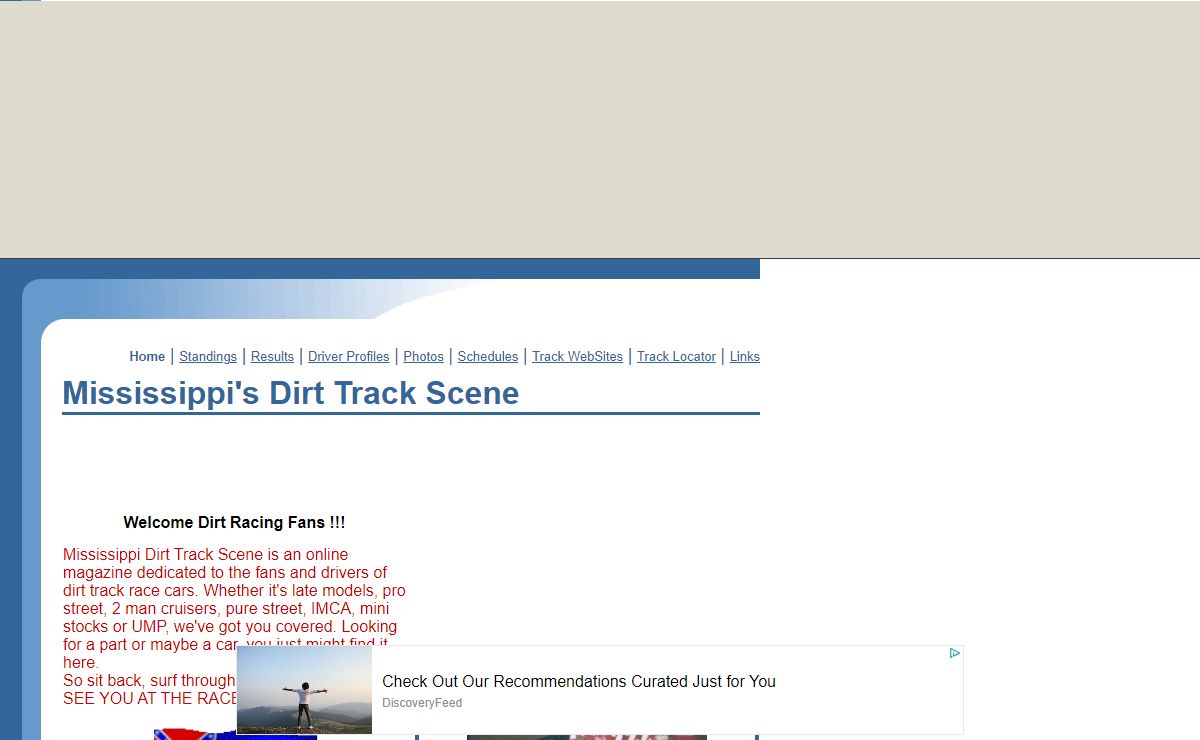Open the Track Locator page
Screen dimensions: 1200x740
(676, 357)
